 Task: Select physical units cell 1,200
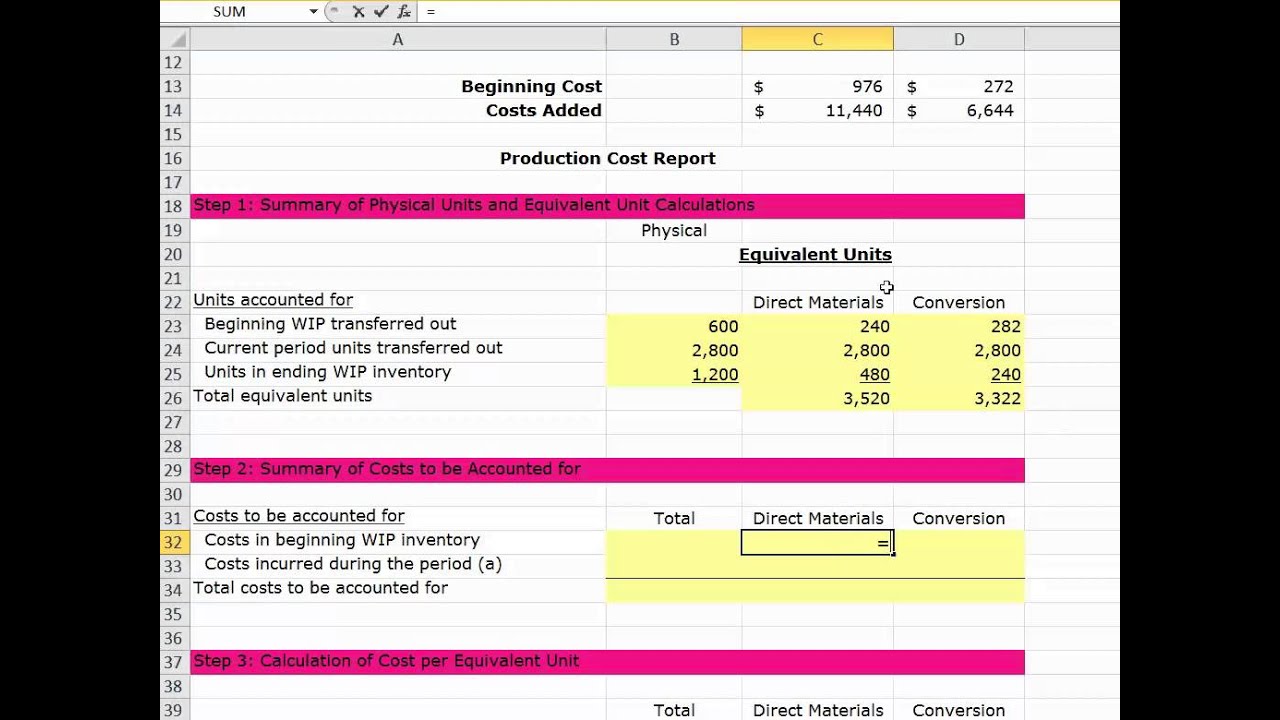[x=674, y=374]
